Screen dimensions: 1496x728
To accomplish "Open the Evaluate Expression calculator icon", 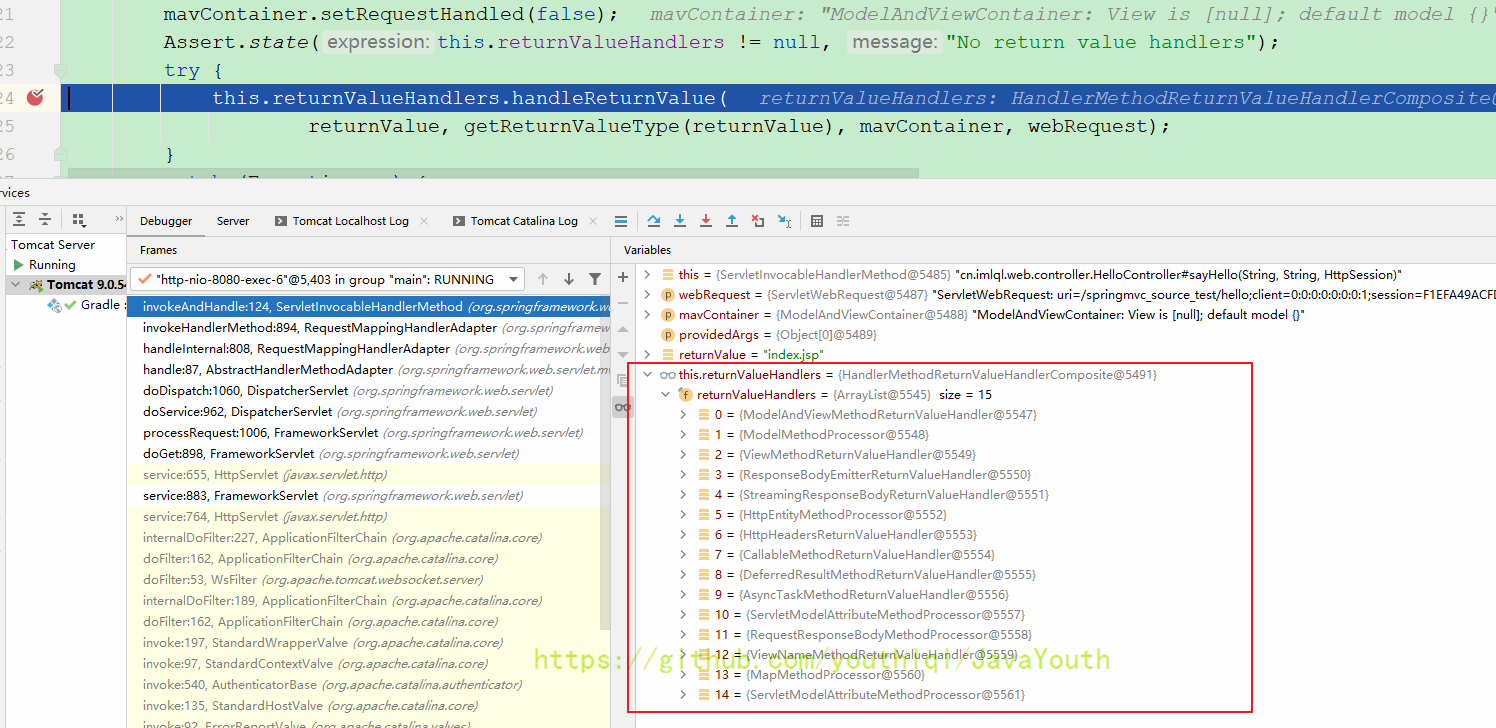I will [817, 221].
